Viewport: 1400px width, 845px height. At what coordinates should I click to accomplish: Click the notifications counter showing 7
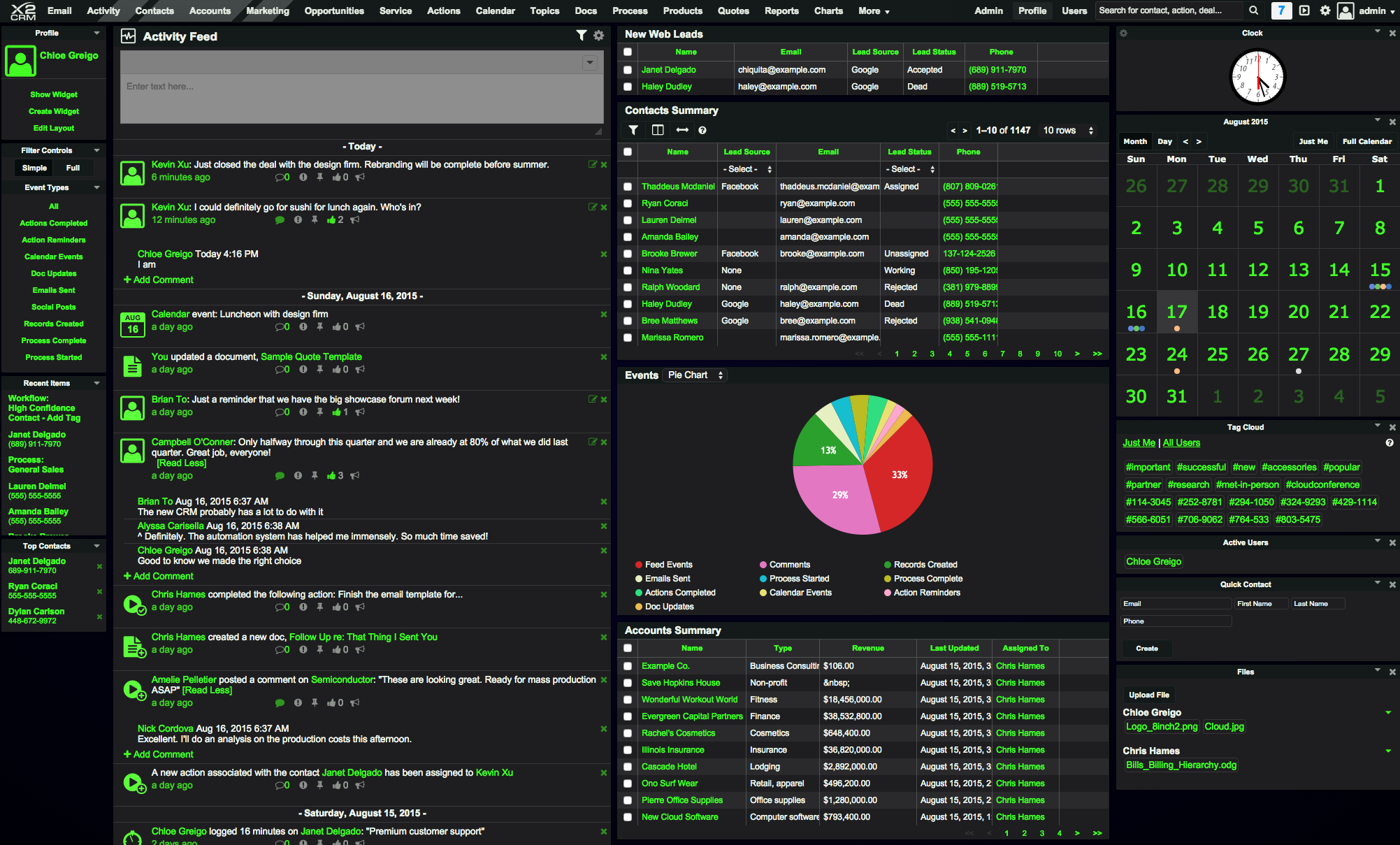click(1280, 10)
